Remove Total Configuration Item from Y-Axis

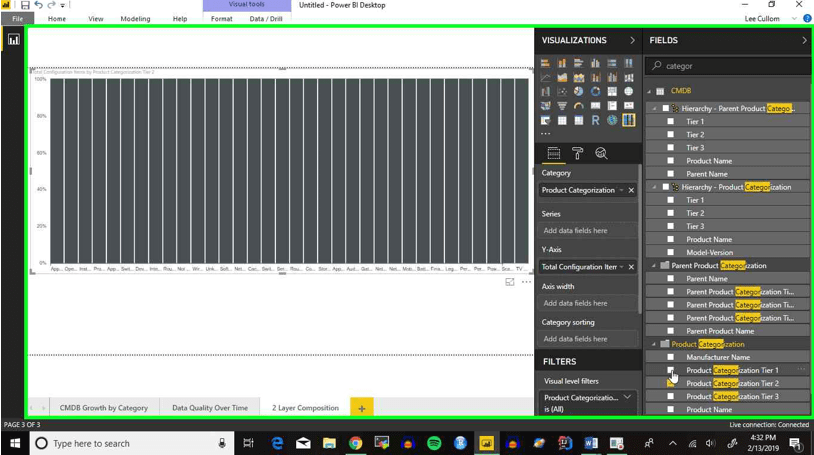pyautogui.click(x=631, y=267)
